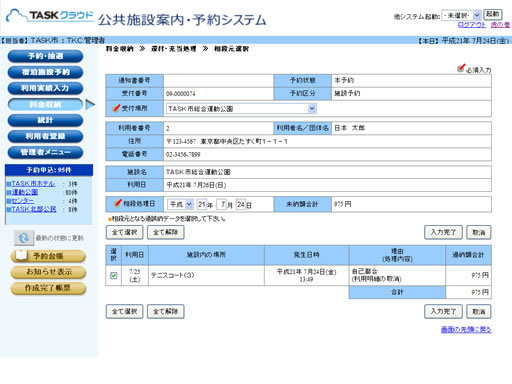The image size is (512, 384).
Task: Open the 管理者メニュー menu
Action: pos(45,152)
